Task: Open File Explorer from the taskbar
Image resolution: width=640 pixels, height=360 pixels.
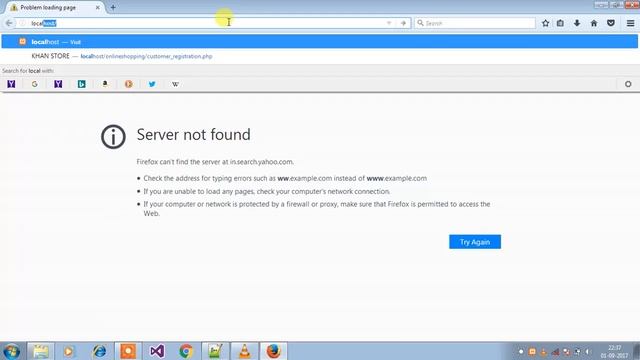Action: [x=40, y=351]
